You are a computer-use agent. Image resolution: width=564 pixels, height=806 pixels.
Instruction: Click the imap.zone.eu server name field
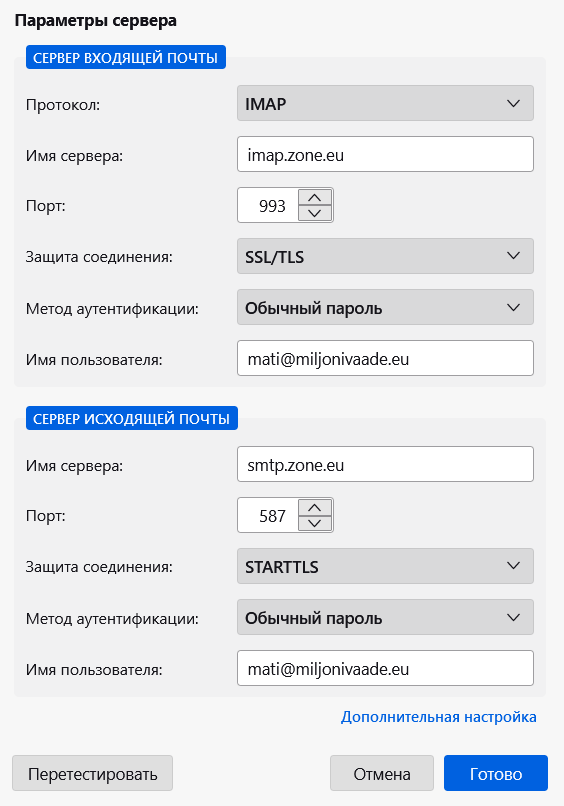click(x=385, y=154)
